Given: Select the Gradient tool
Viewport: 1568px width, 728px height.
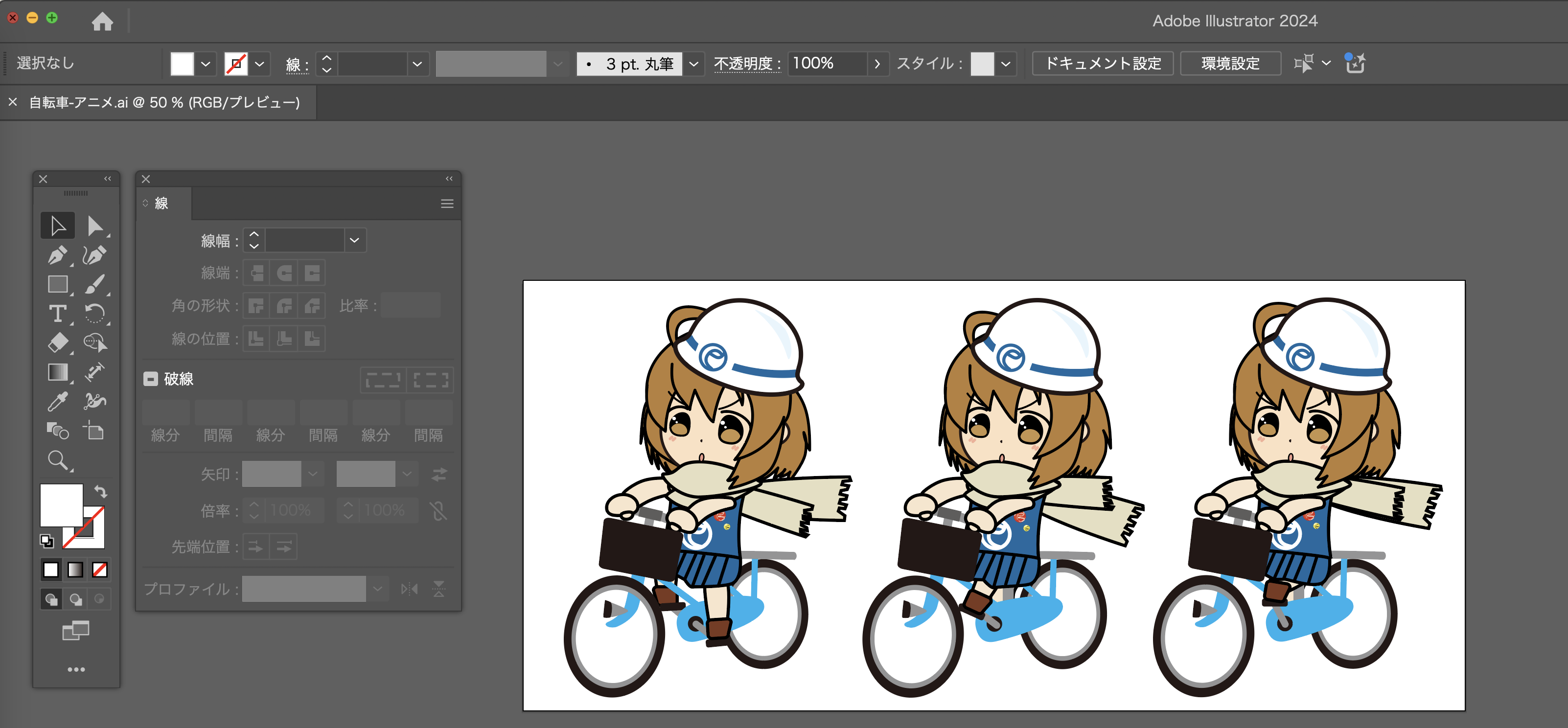Looking at the screenshot, I should [x=58, y=372].
